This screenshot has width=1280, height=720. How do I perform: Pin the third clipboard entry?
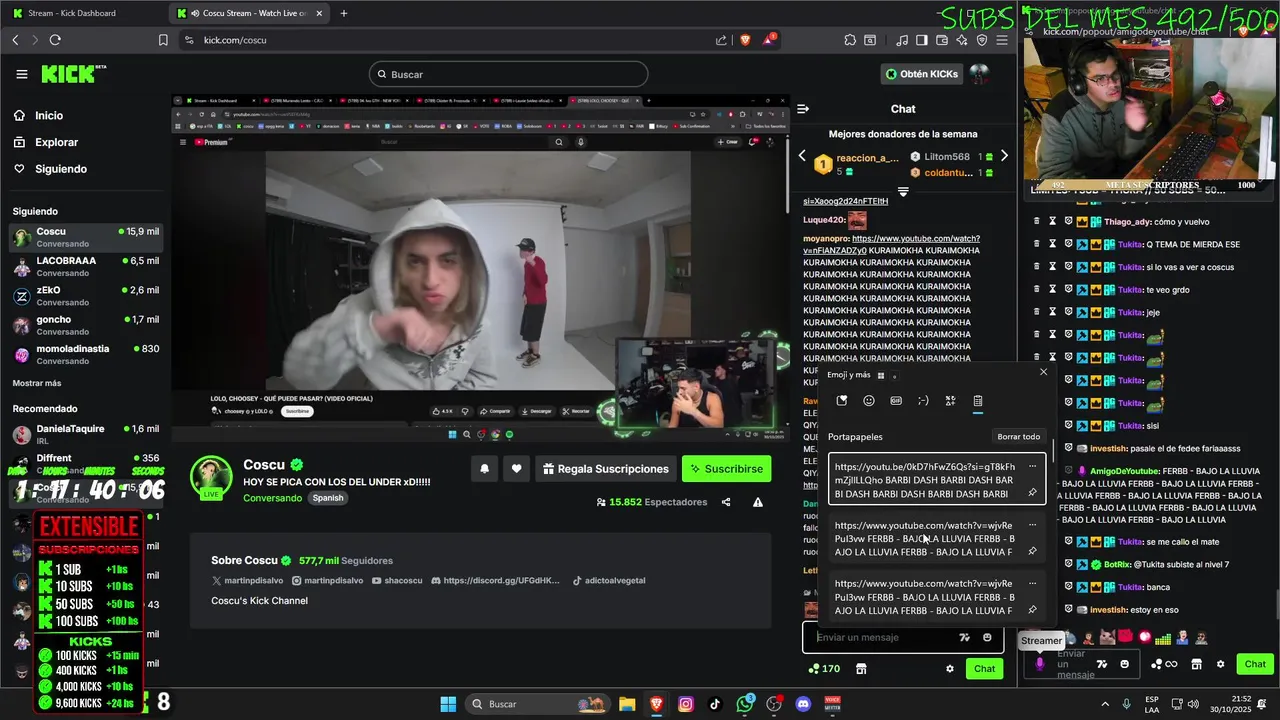1032,609
